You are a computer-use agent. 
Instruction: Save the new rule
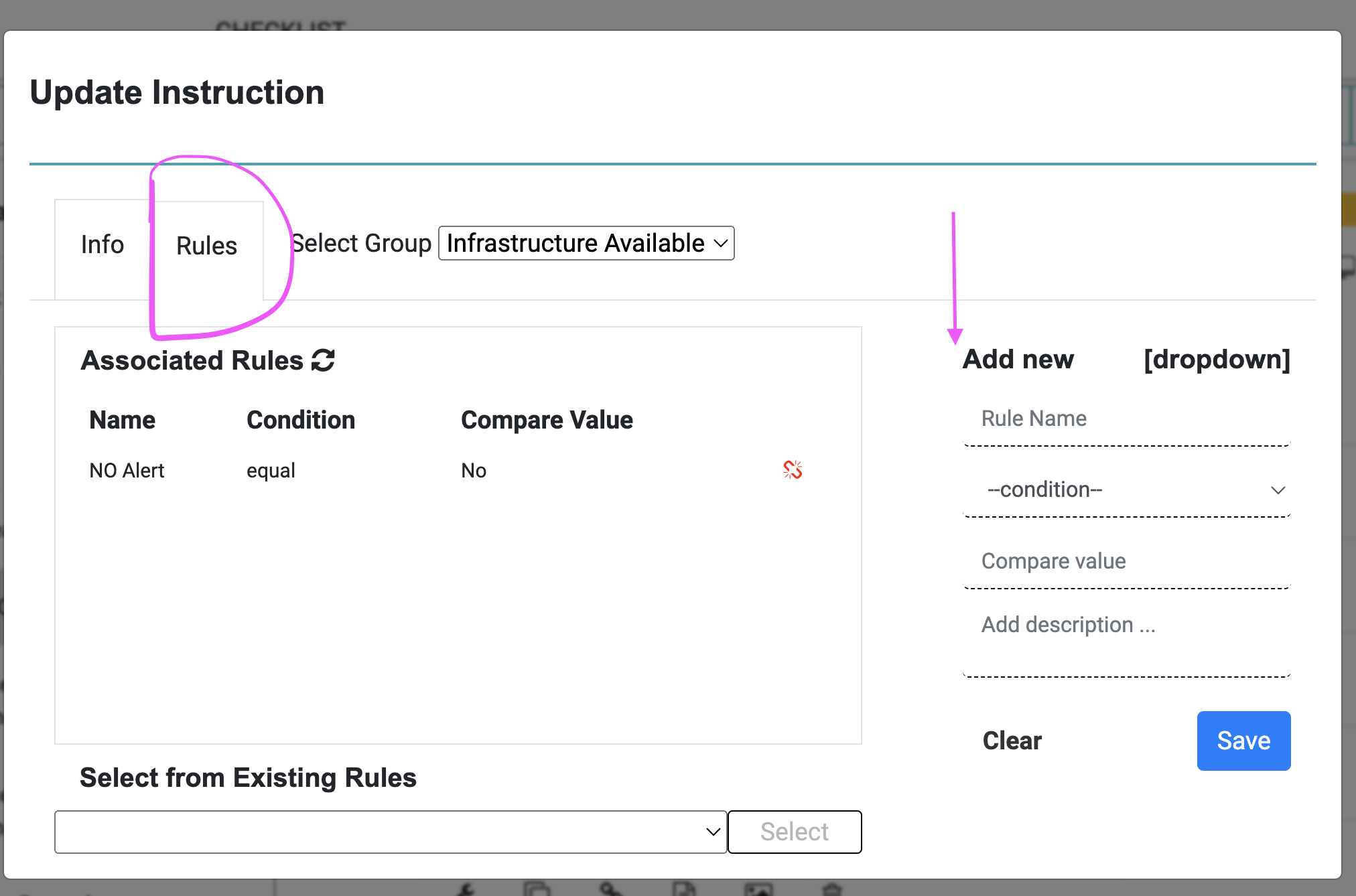click(x=1243, y=741)
